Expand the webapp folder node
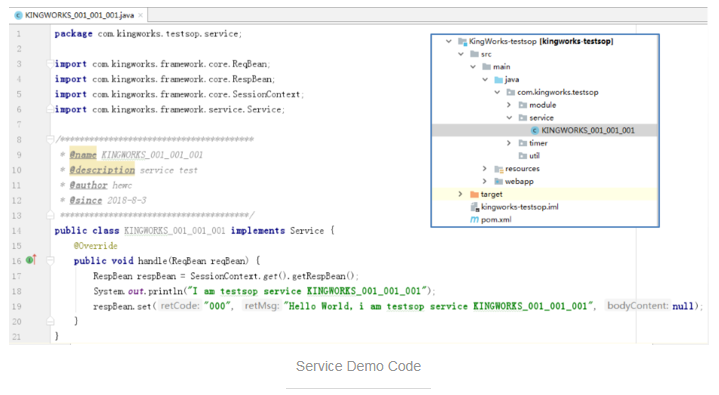This screenshot has height=395, width=719. (485, 181)
